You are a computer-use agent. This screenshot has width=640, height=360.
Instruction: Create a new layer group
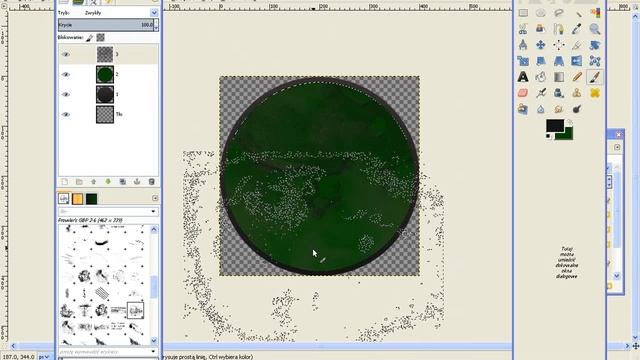pyautogui.click(x=79, y=182)
